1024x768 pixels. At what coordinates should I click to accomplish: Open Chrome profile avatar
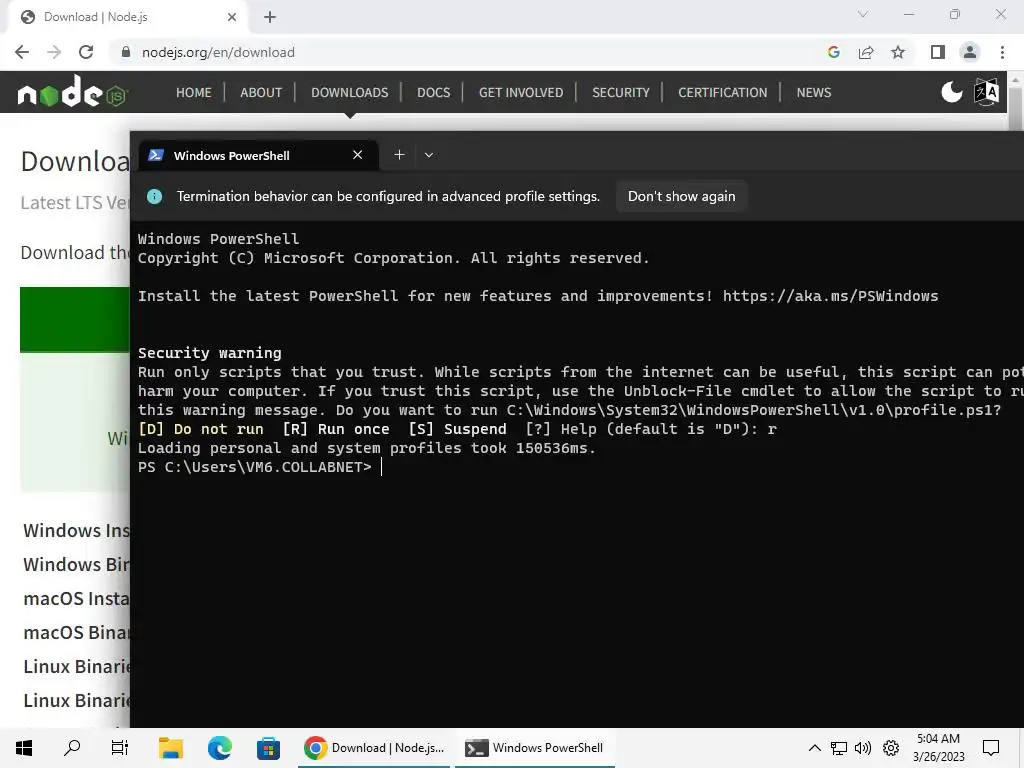[x=970, y=52]
